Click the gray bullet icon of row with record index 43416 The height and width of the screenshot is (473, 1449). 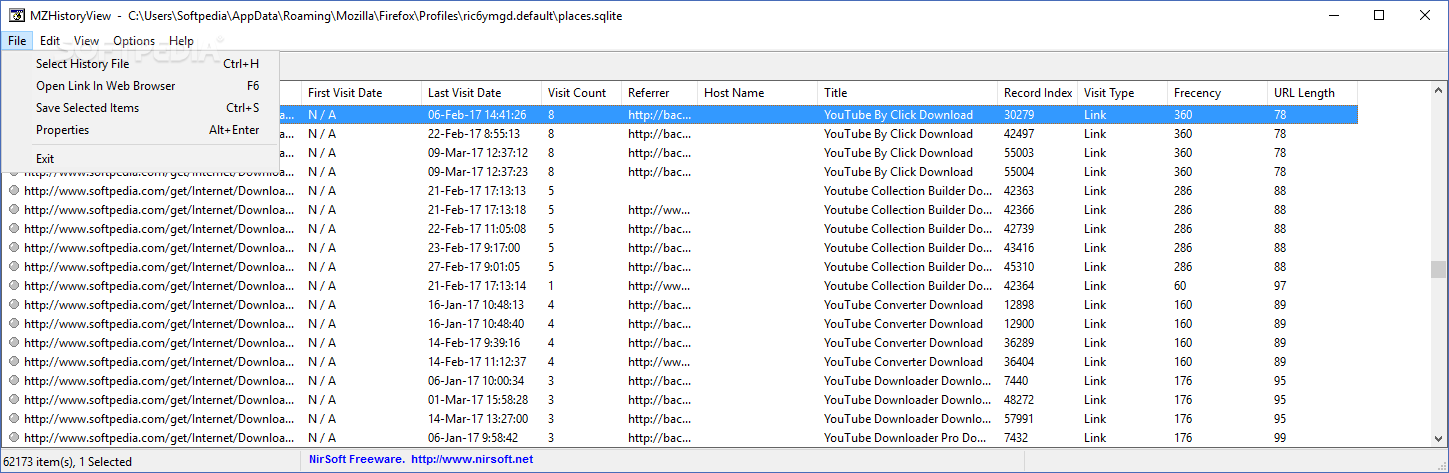point(14,248)
